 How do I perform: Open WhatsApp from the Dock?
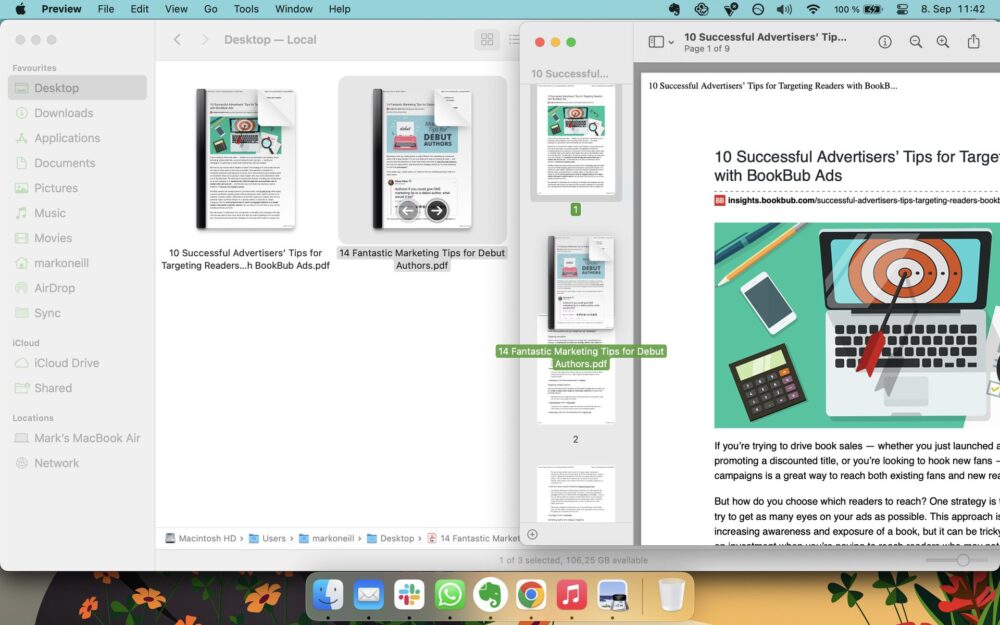(450, 594)
